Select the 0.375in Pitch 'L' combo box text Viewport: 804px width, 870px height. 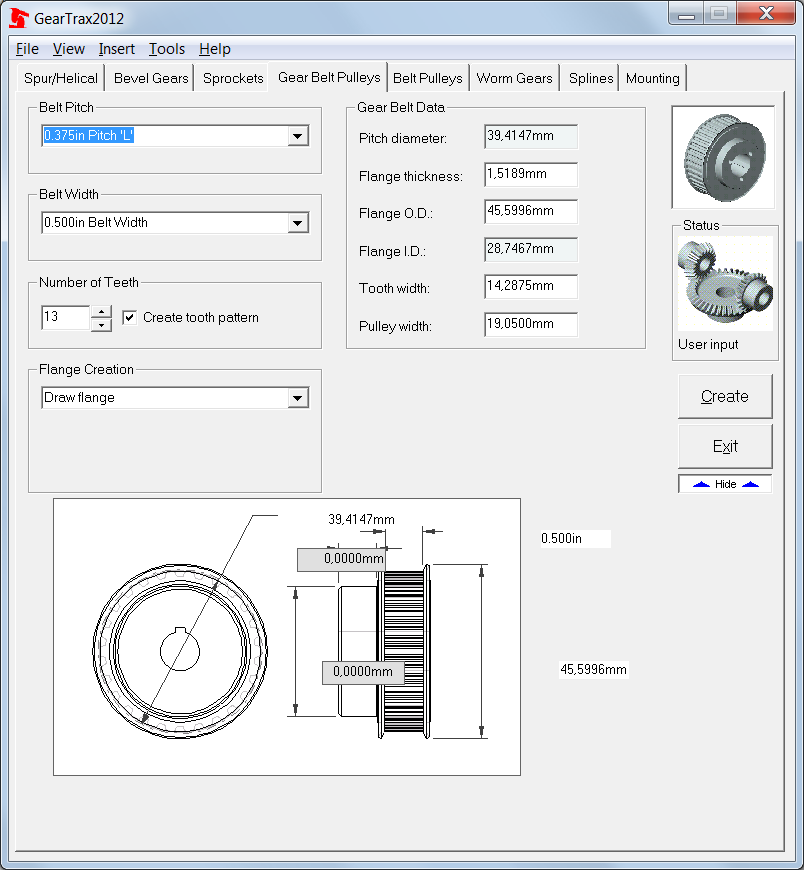88,135
